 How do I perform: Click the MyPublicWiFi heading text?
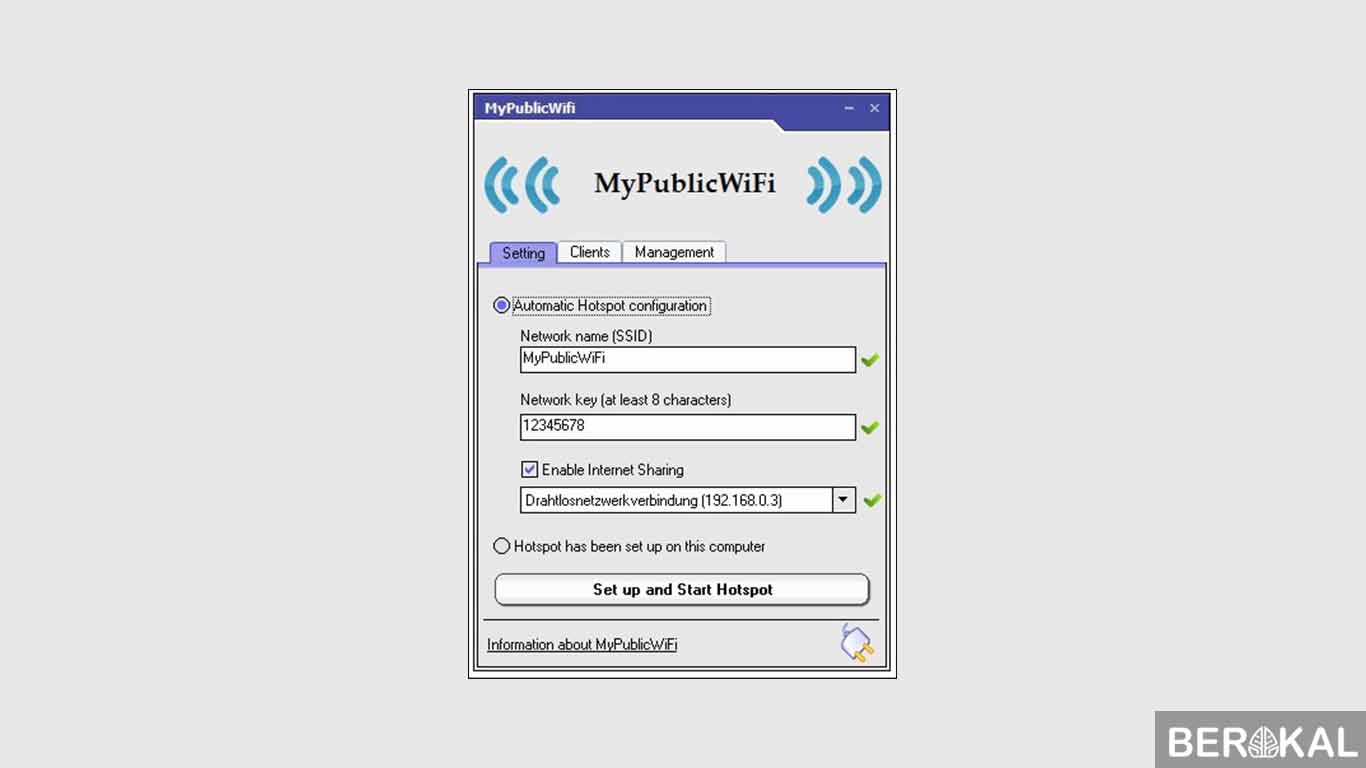685,184
